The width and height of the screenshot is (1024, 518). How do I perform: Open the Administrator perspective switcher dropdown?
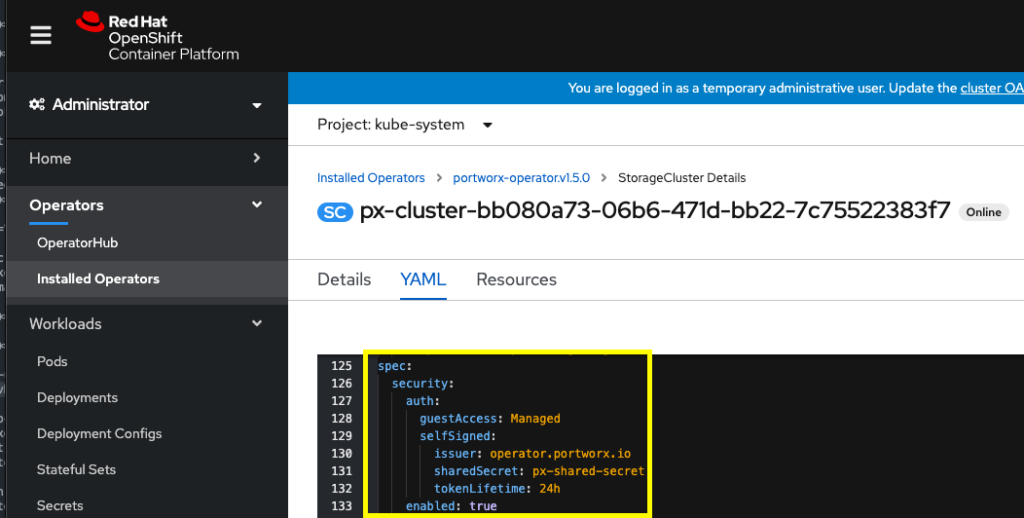click(257, 105)
